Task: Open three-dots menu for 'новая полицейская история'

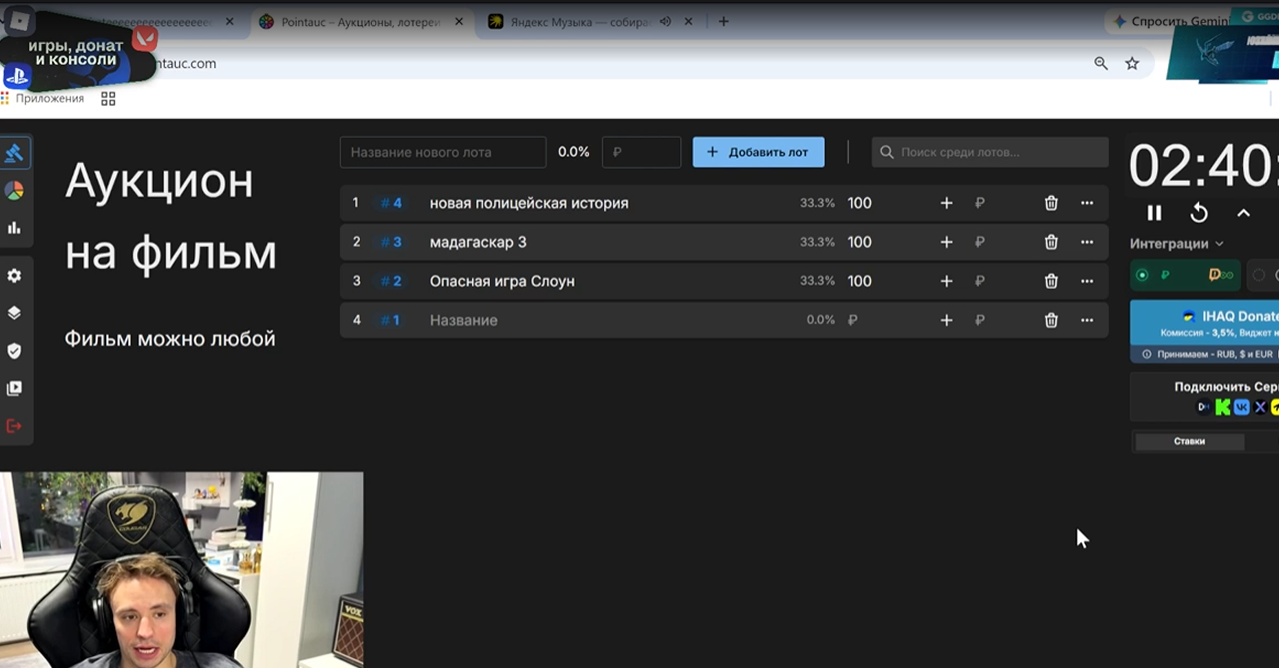Action: point(1087,203)
